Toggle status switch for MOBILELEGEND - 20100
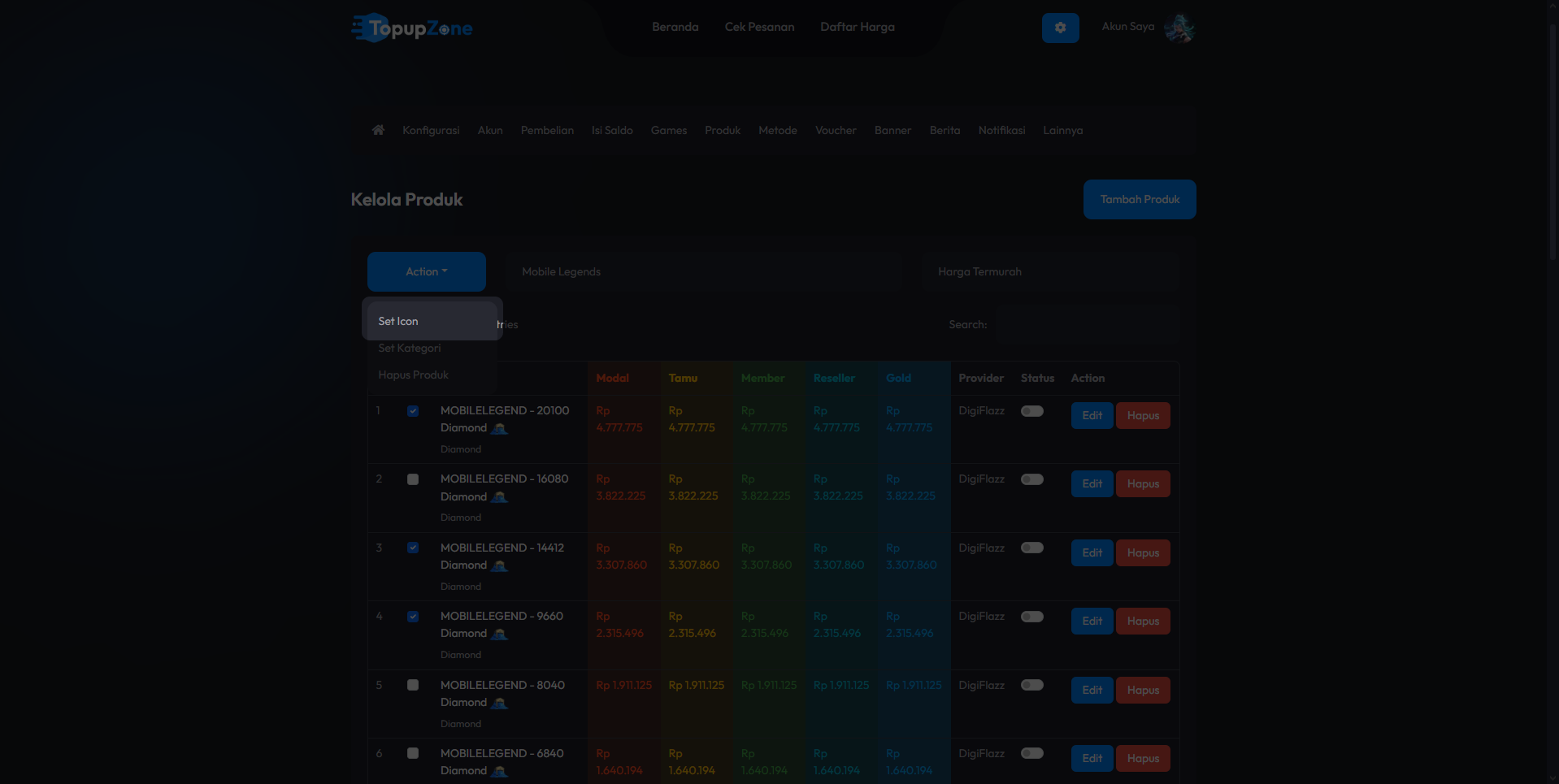 1032,411
